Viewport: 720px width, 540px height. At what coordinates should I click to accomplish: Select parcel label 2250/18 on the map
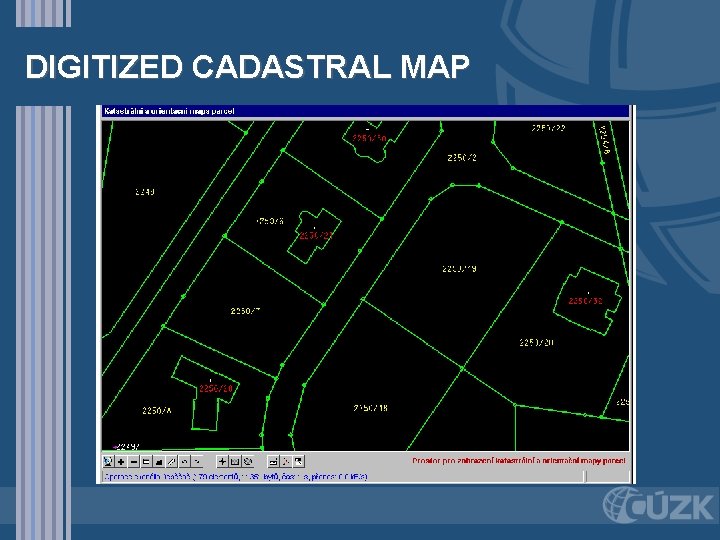click(x=371, y=408)
